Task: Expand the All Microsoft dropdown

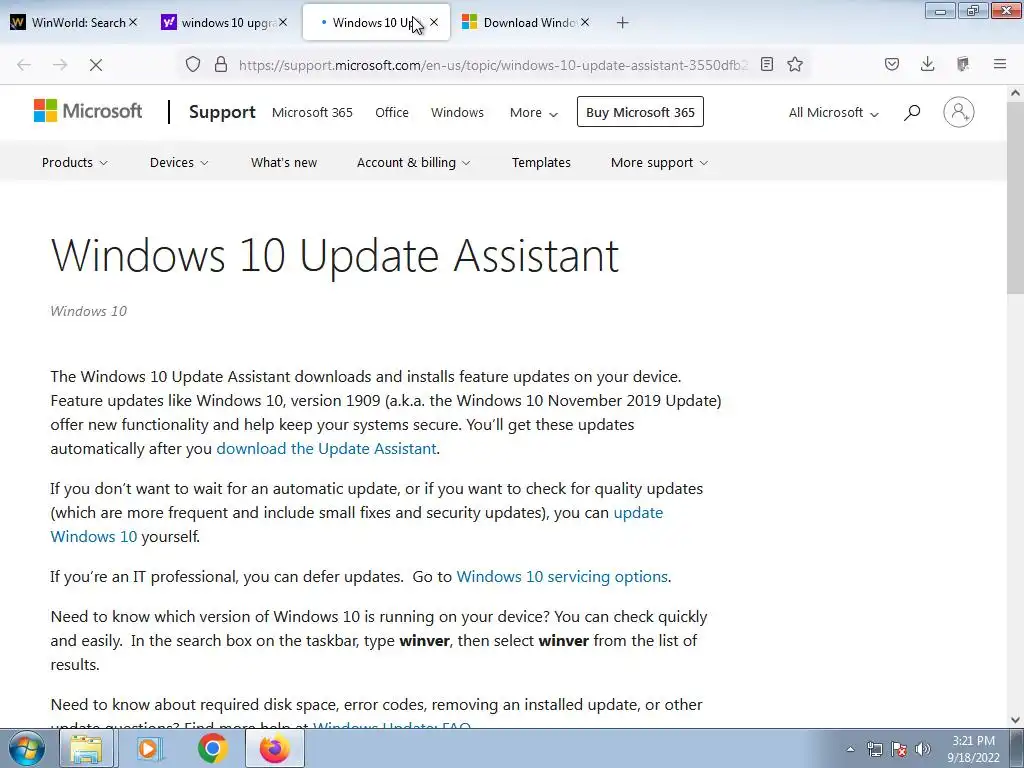Action: click(833, 112)
